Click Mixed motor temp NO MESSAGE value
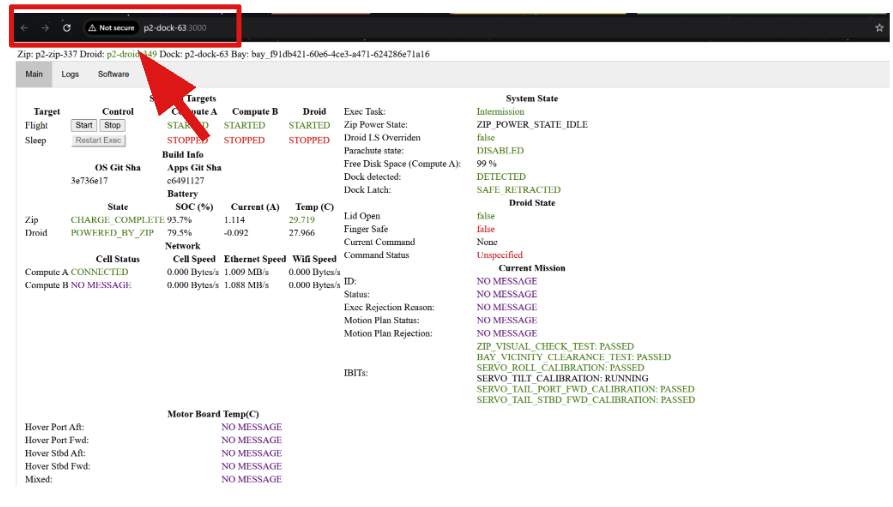This screenshot has height=507, width=893. pyautogui.click(x=251, y=480)
